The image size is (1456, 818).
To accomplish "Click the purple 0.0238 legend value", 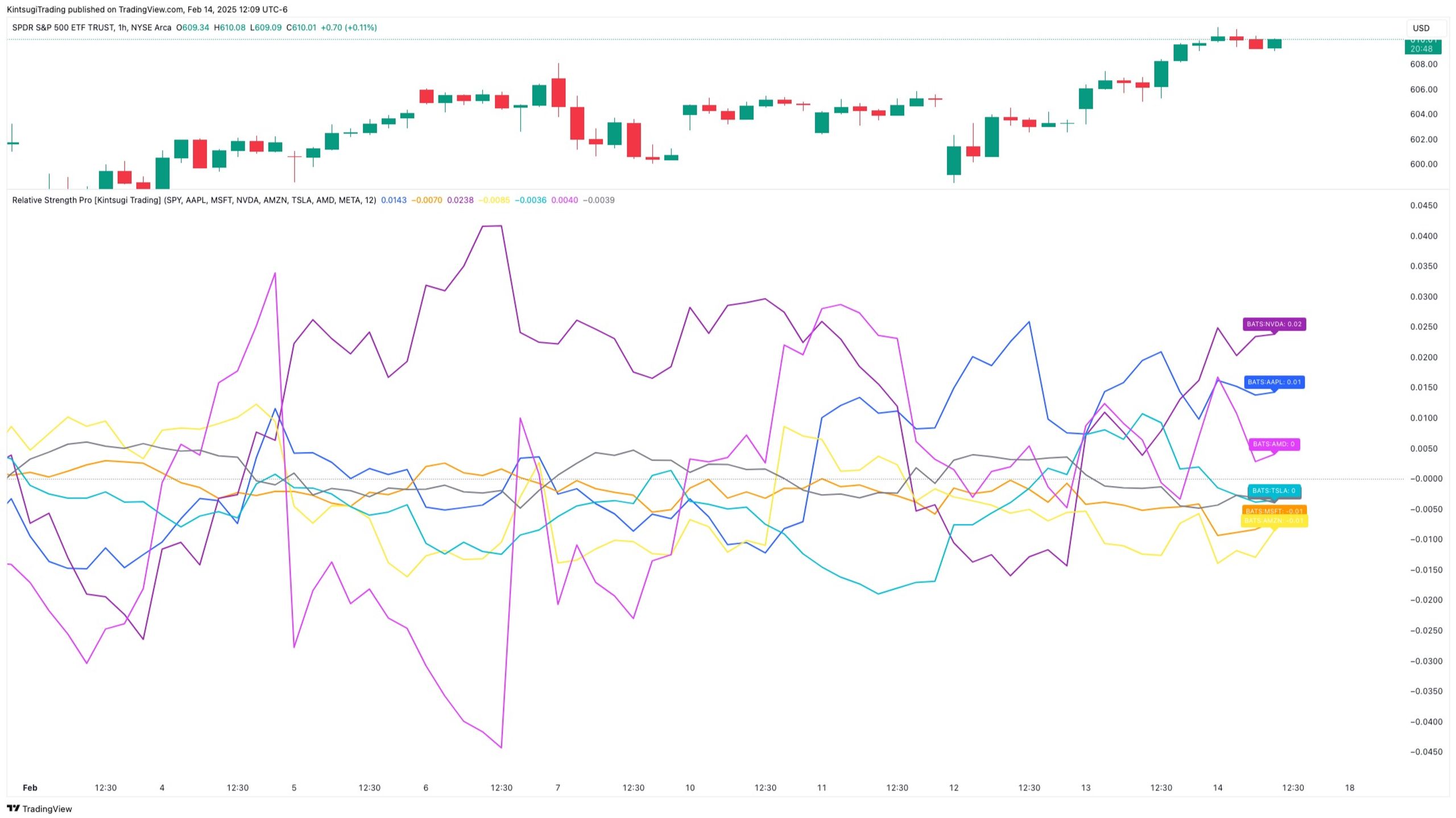I will coord(460,200).
